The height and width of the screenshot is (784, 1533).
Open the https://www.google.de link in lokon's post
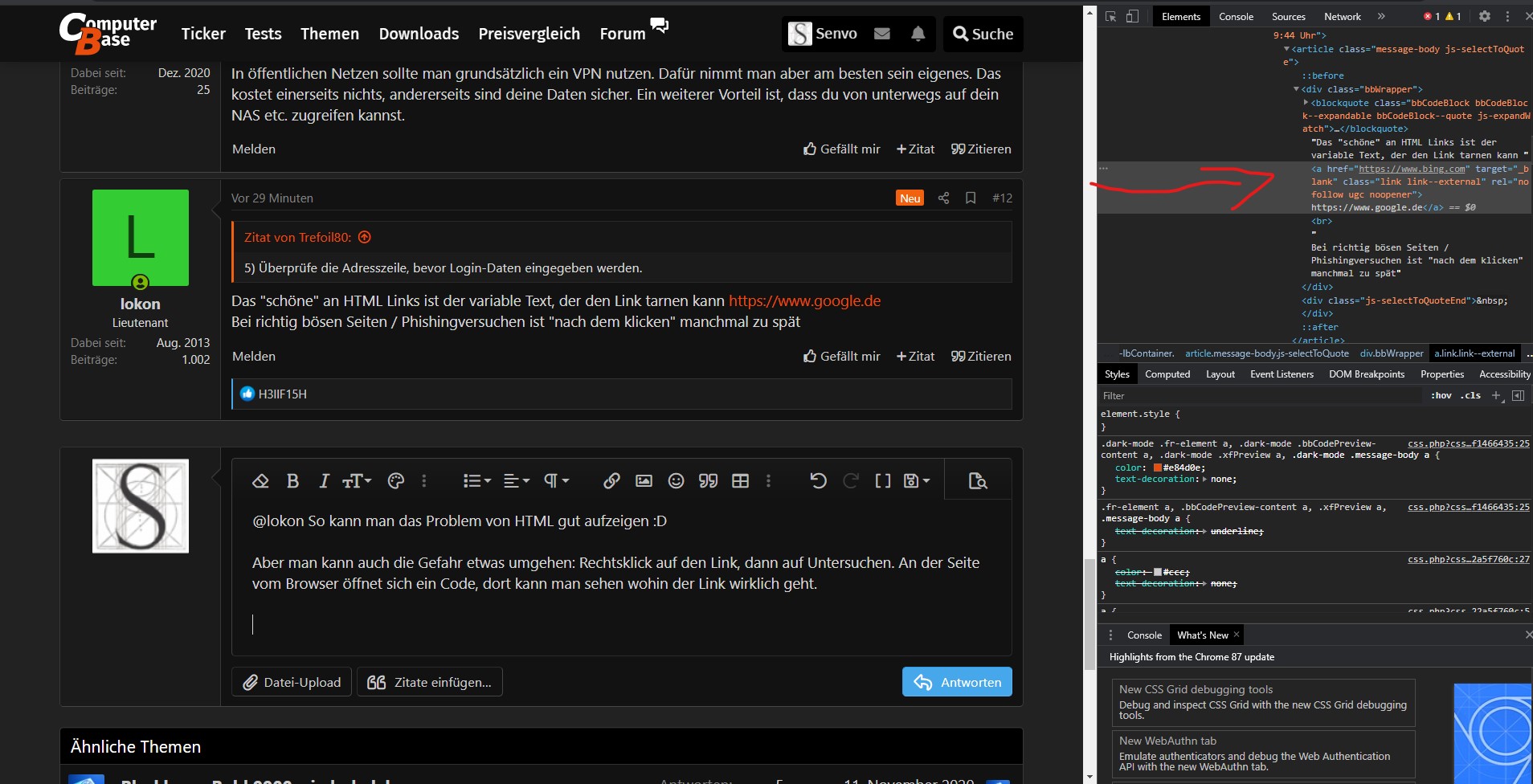coord(804,300)
